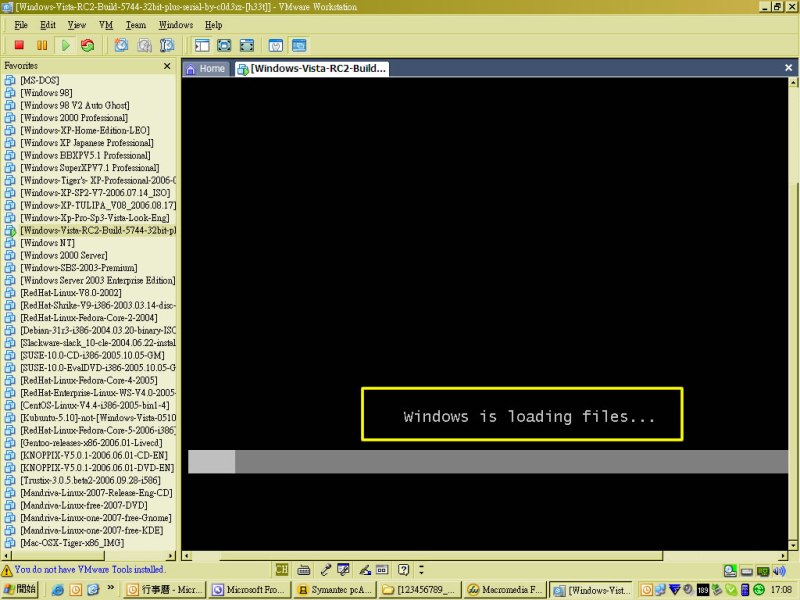Image resolution: width=800 pixels, height=600 pixels.
Task: Open the Snapshot Manager toolbar icon
Action: tap(167, 45)
